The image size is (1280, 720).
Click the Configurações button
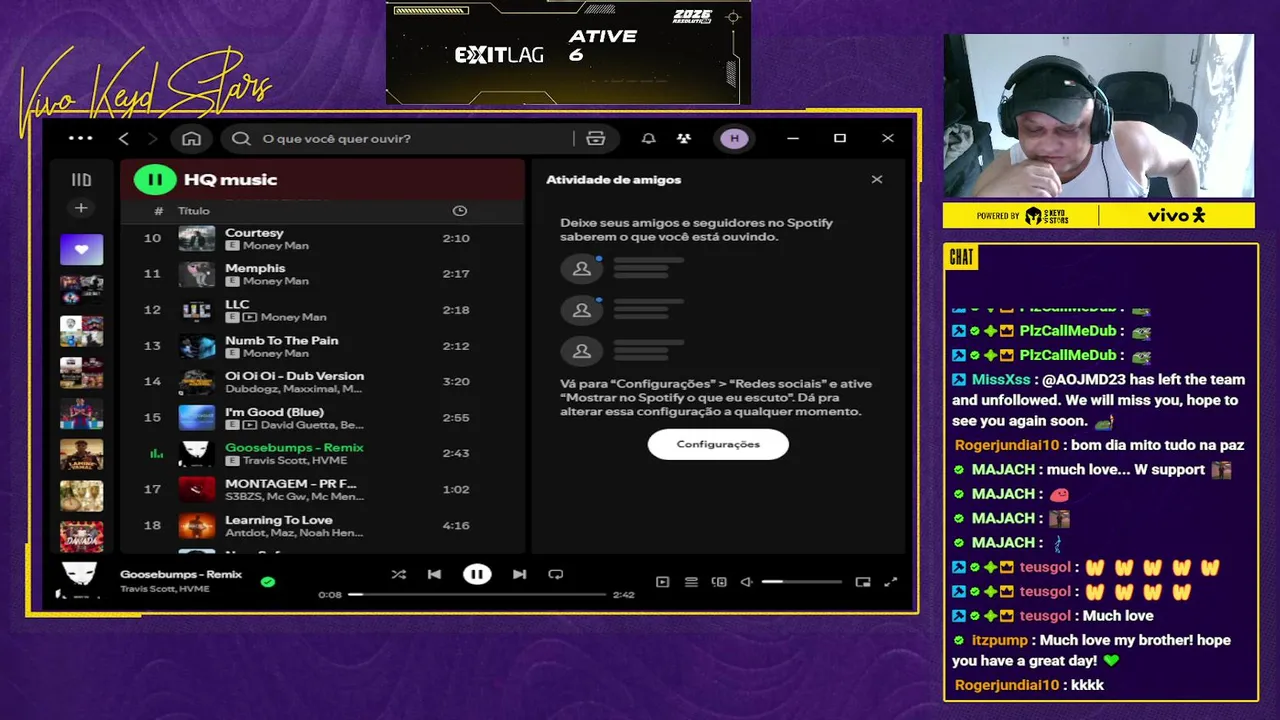pos(718,444)
